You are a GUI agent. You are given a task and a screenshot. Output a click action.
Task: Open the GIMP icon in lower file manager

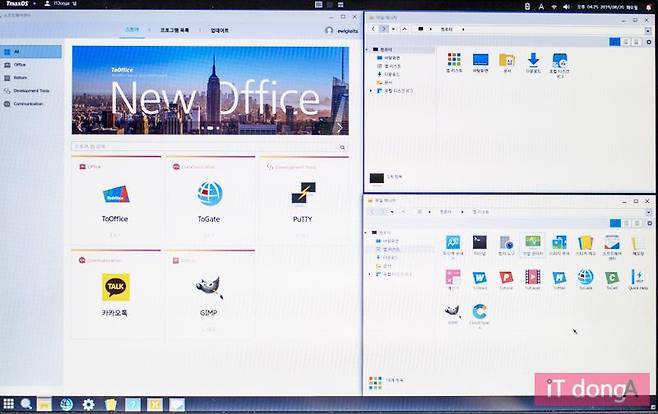tap(452, 314)
